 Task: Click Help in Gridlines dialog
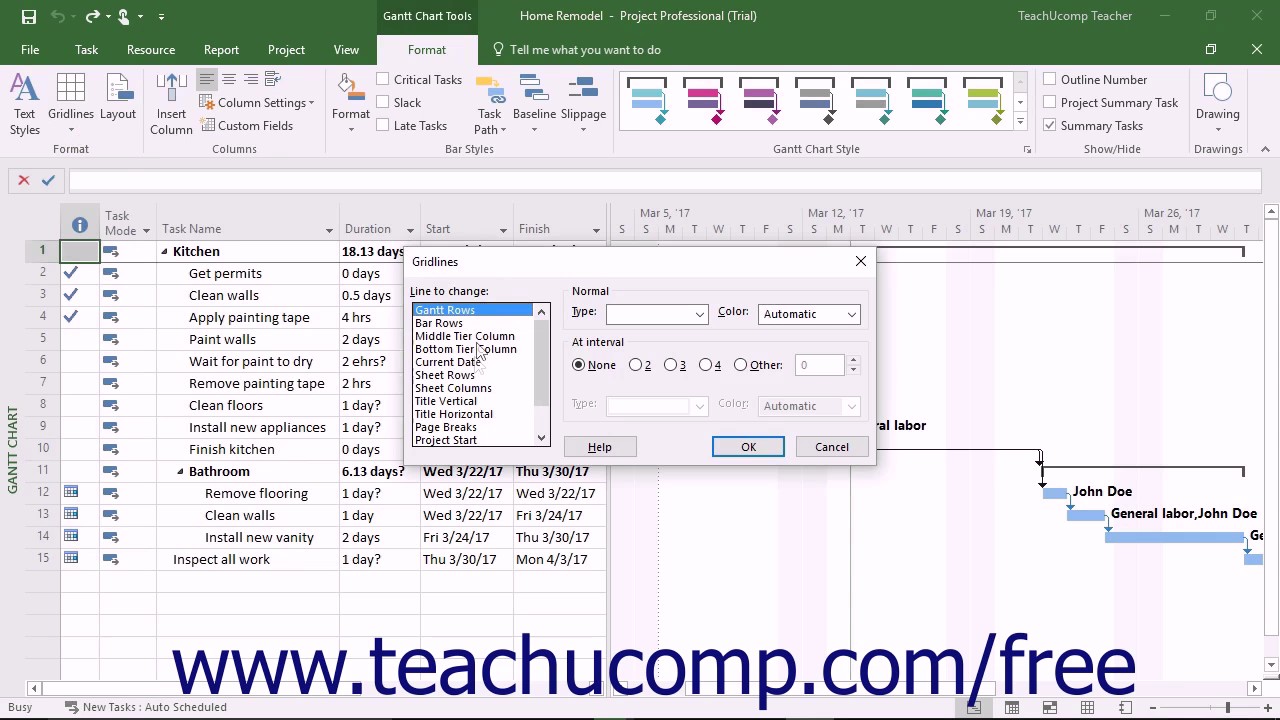[x=600, y=447]
